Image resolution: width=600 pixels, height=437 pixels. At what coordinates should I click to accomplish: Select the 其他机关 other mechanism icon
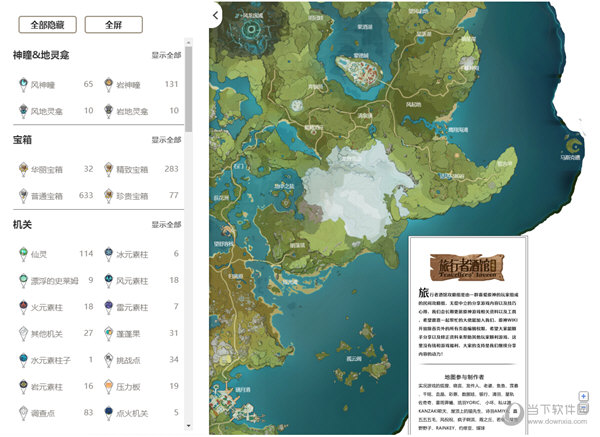(x=23, y=333)
